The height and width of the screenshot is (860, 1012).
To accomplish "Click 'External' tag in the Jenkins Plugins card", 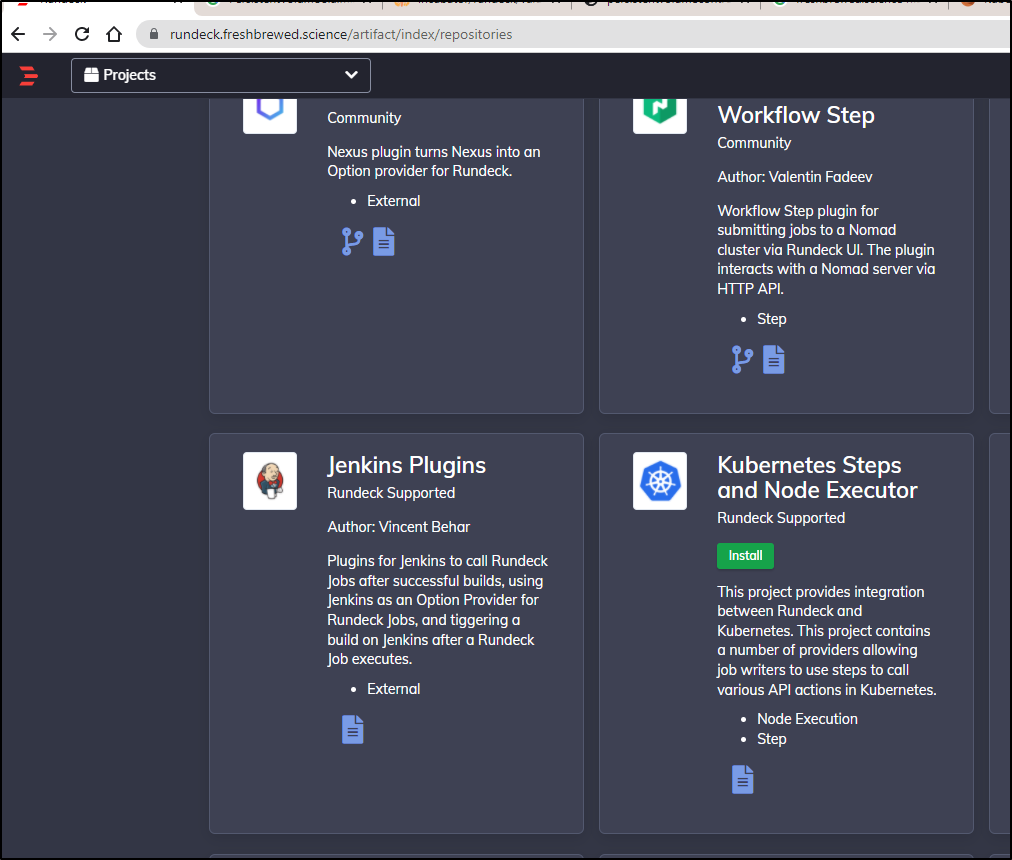I will pos(393,689).
